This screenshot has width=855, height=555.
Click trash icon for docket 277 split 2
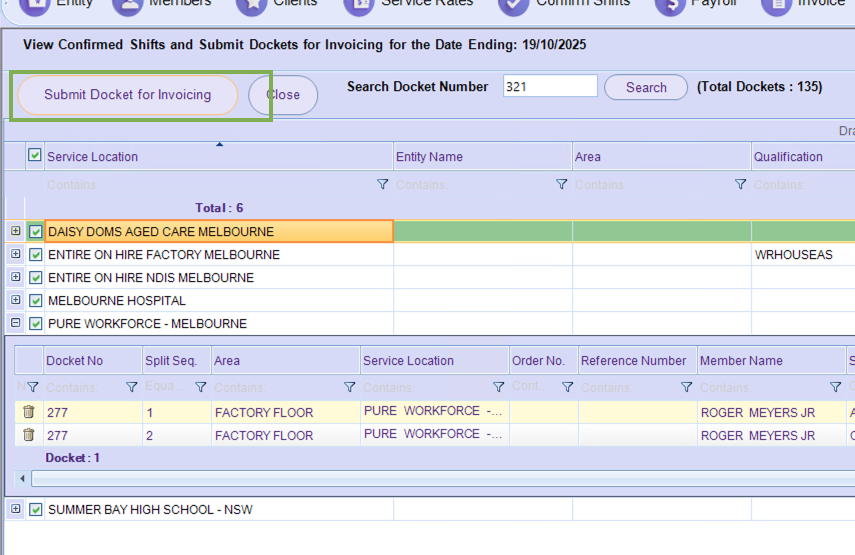28,435
